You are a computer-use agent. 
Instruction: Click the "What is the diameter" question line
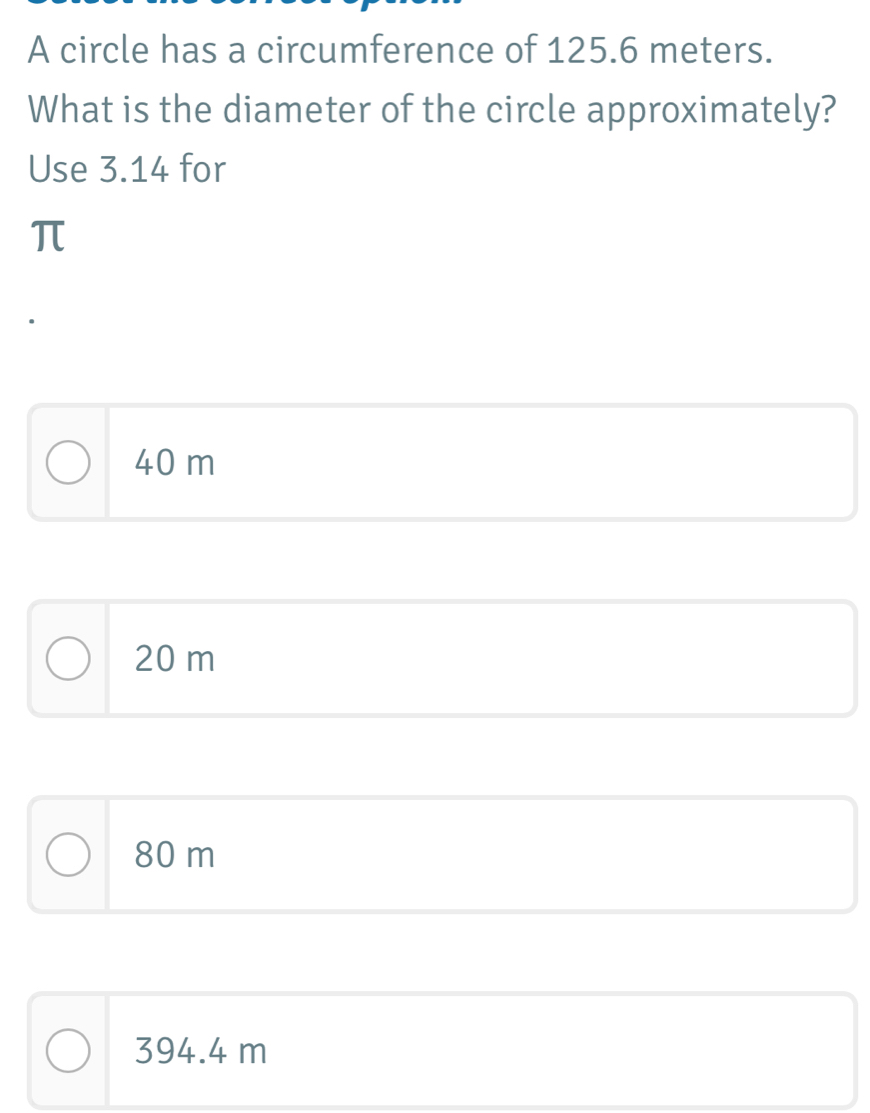pyautogui.click(x=432, y=111)
